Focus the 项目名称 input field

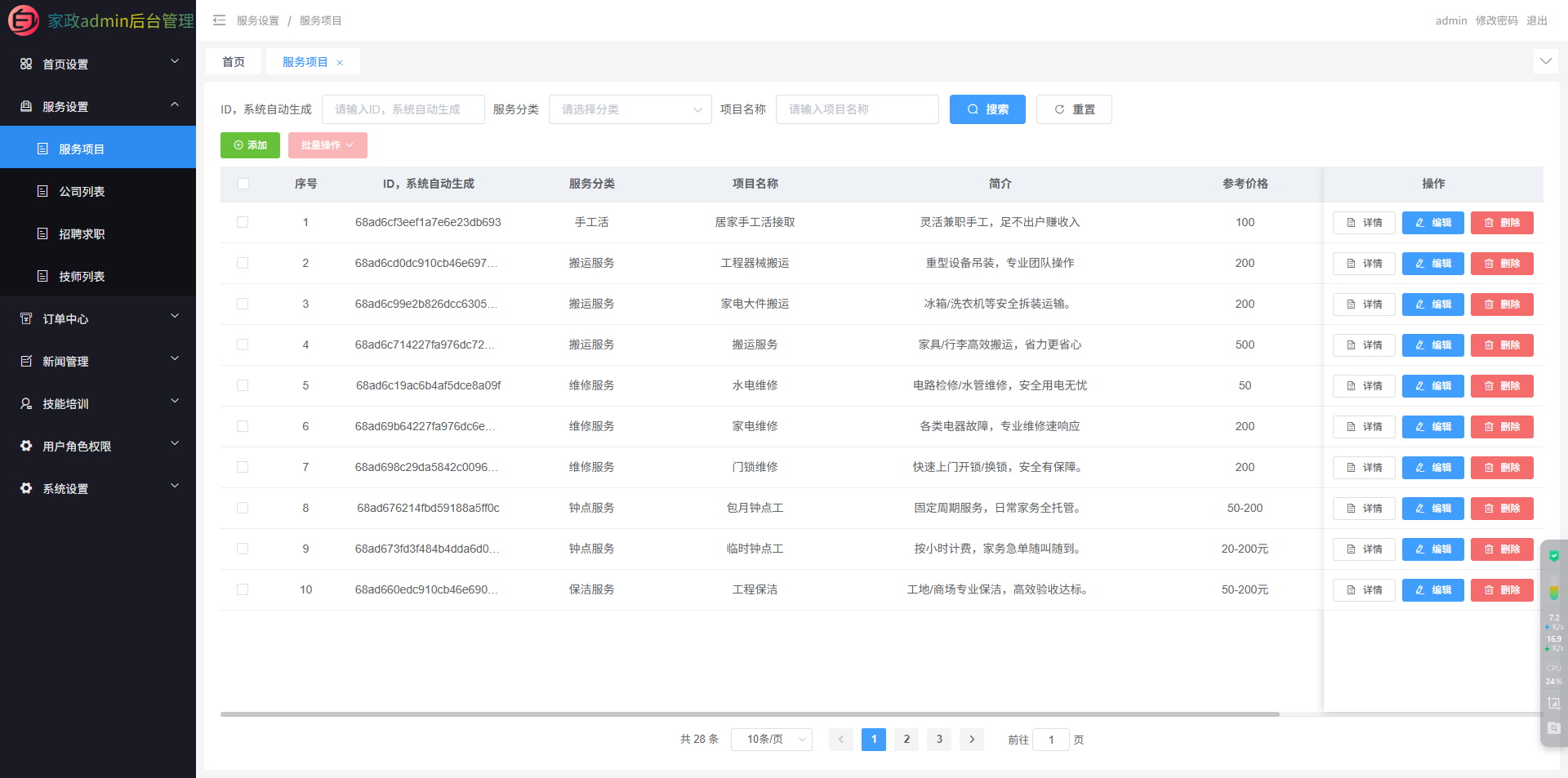pyautogui.click(x=857, y=109)
